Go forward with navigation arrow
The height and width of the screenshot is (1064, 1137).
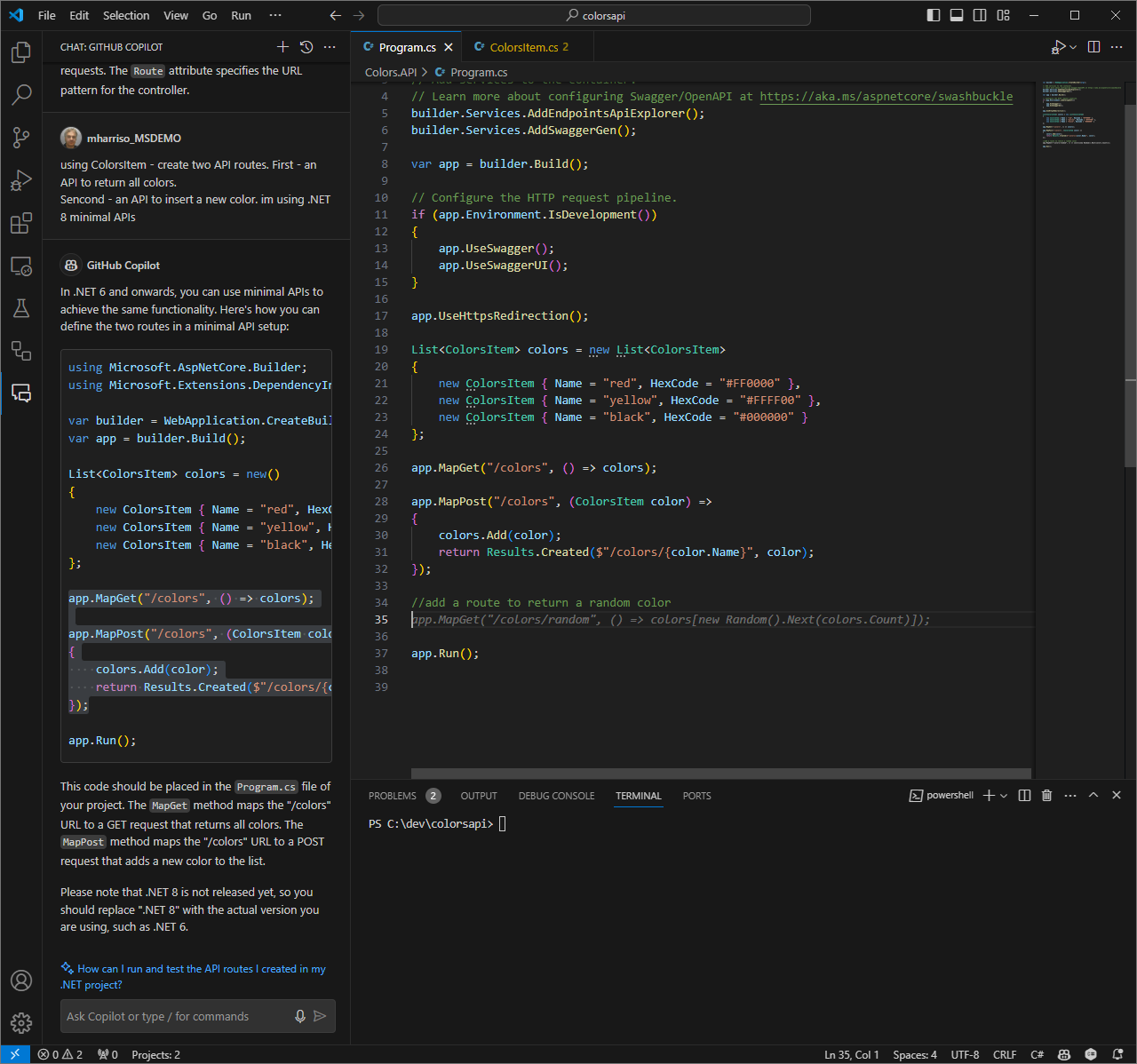click(x=359, y=15)
